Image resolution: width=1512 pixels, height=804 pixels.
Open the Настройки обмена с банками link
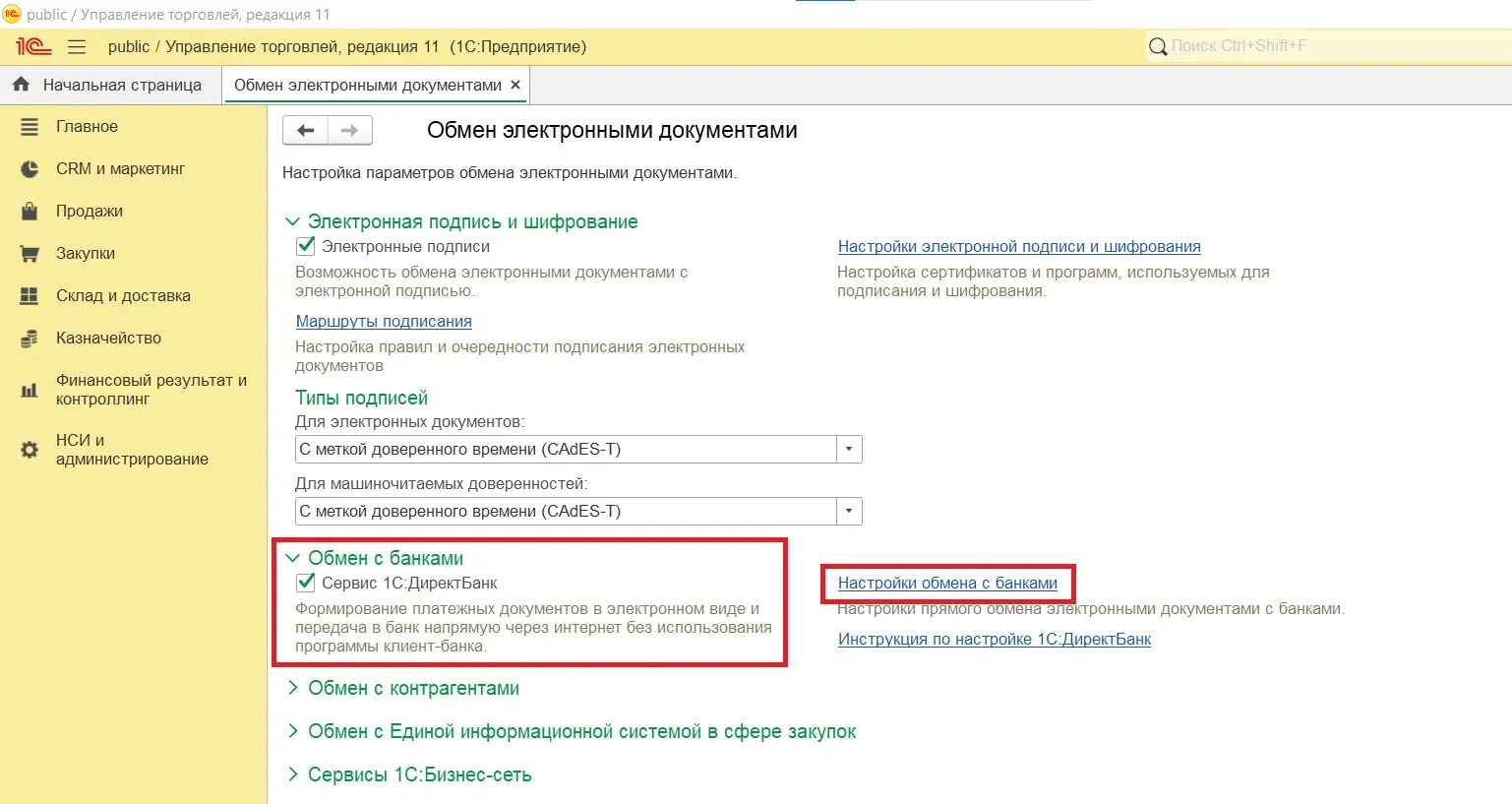point(947,584)
